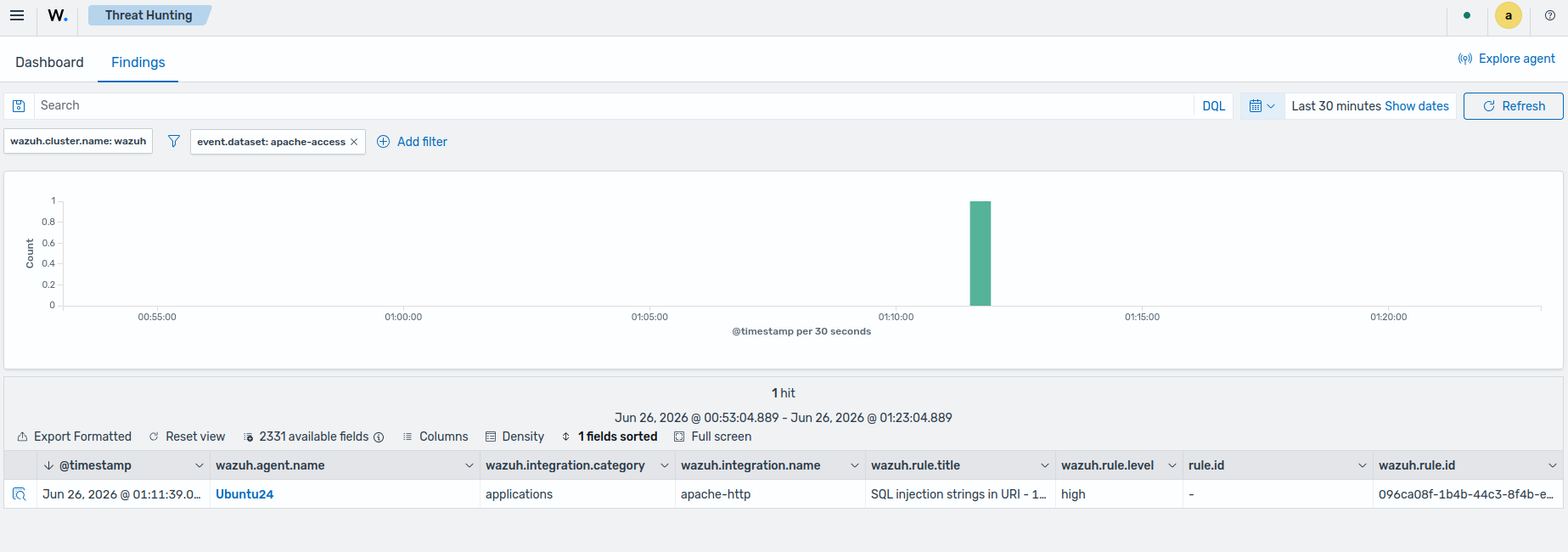Select the 096ca08f rule id cell
The width and height of the screenshot is (1568, 552).
(1466, 494)
